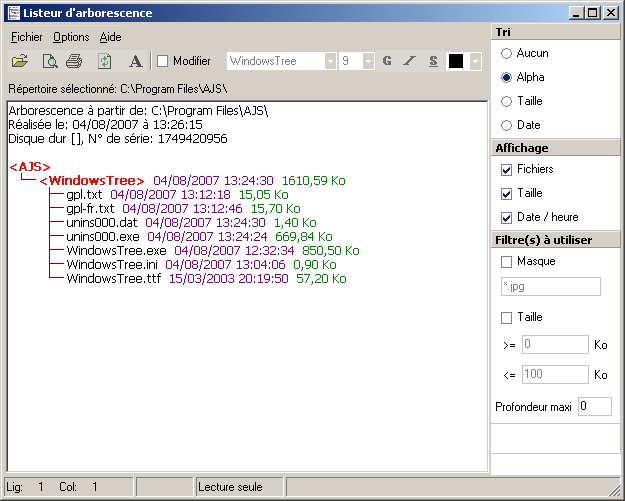Toggle bold formatting with the G button
The height and width of the screenshot is (501, 625).
coord(387,61)
